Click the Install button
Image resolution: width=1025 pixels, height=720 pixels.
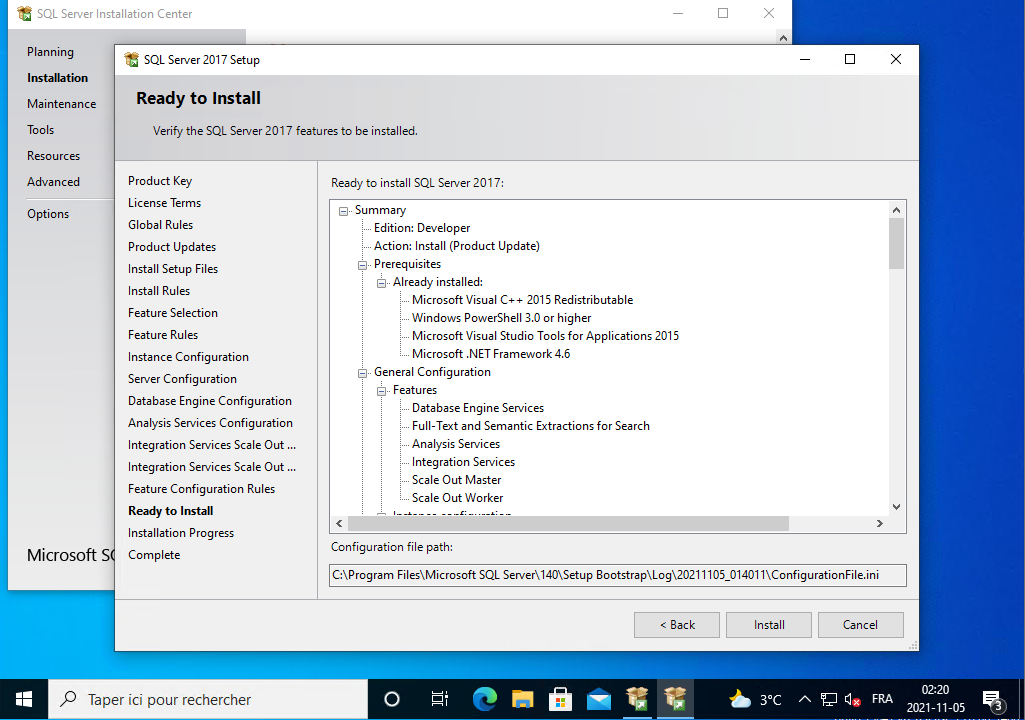[x=769, y=625]
